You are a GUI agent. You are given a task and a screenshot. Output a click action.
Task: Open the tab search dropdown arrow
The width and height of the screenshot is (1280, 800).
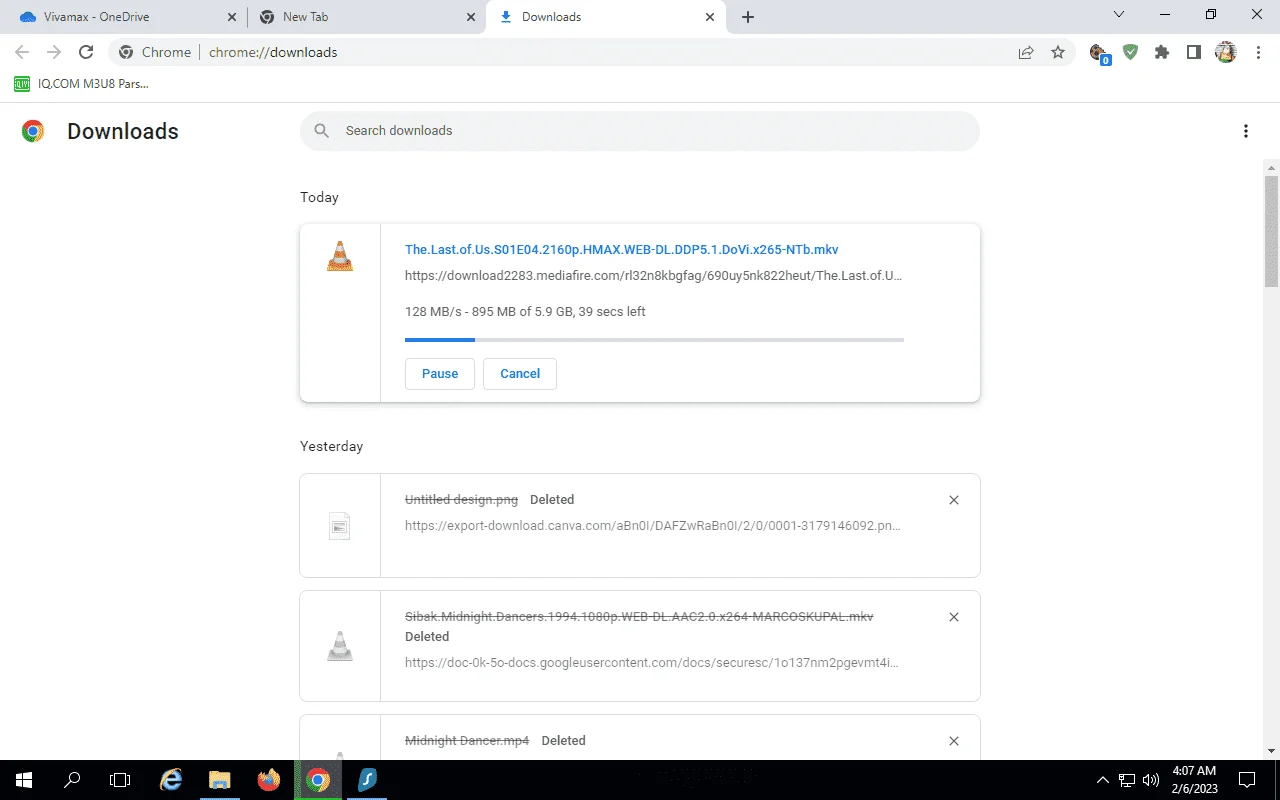[x=1119, y=14]
